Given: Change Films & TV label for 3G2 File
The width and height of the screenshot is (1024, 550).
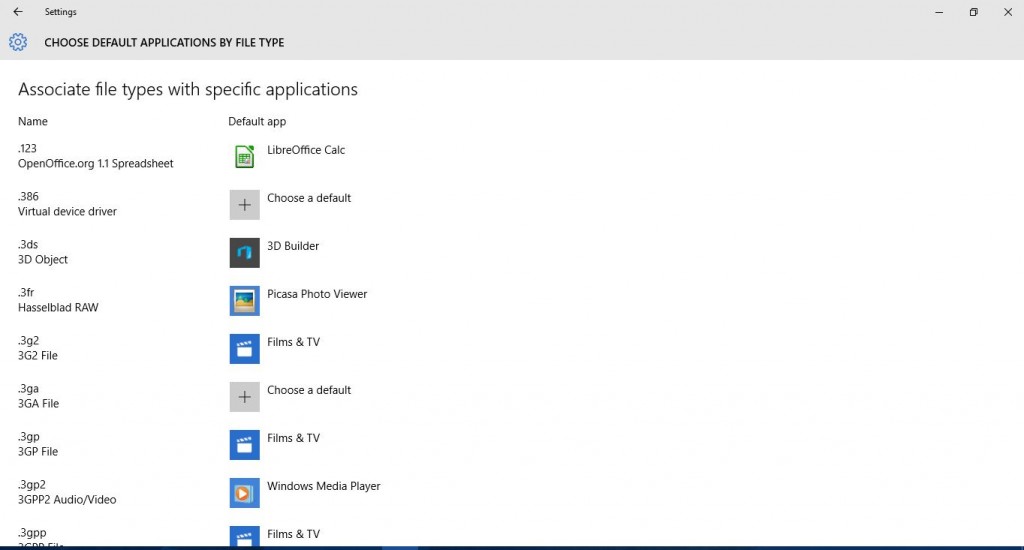Looking at the screenshot, I should pyautogui.click(x=293, y=342).
